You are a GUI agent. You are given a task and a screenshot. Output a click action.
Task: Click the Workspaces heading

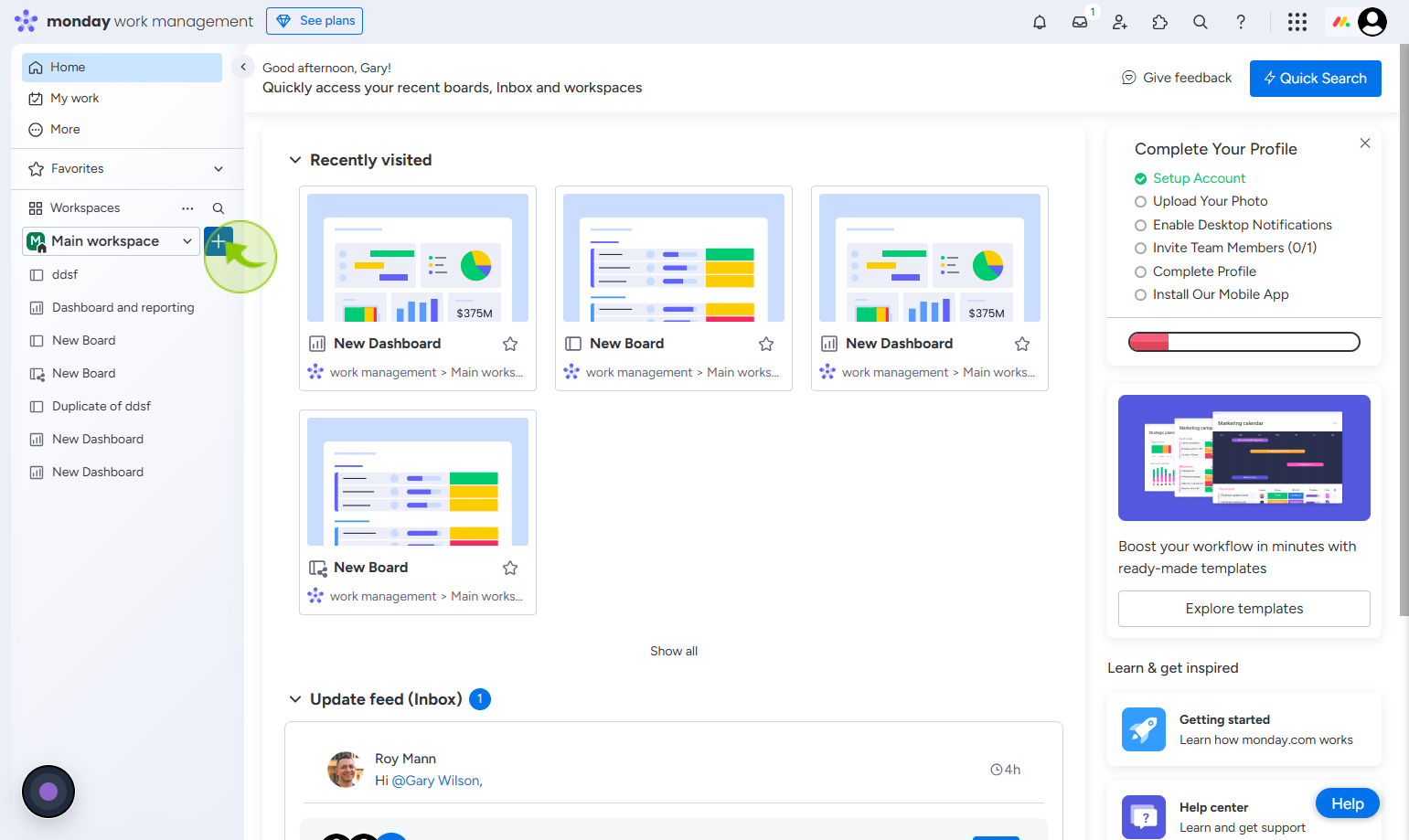click(x=85, y=208)
